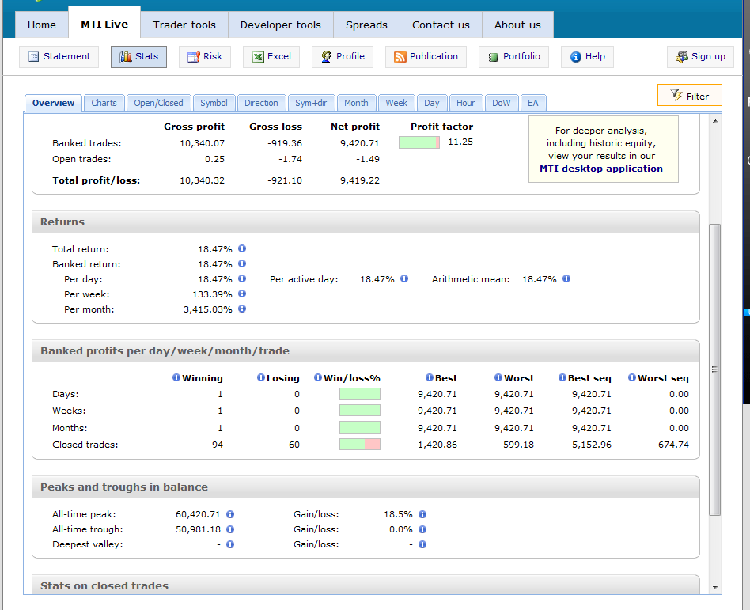Click the Profit factor bar indicator
Image resolution: width=750 pixels, height=610 pixels.
[419, 143]
